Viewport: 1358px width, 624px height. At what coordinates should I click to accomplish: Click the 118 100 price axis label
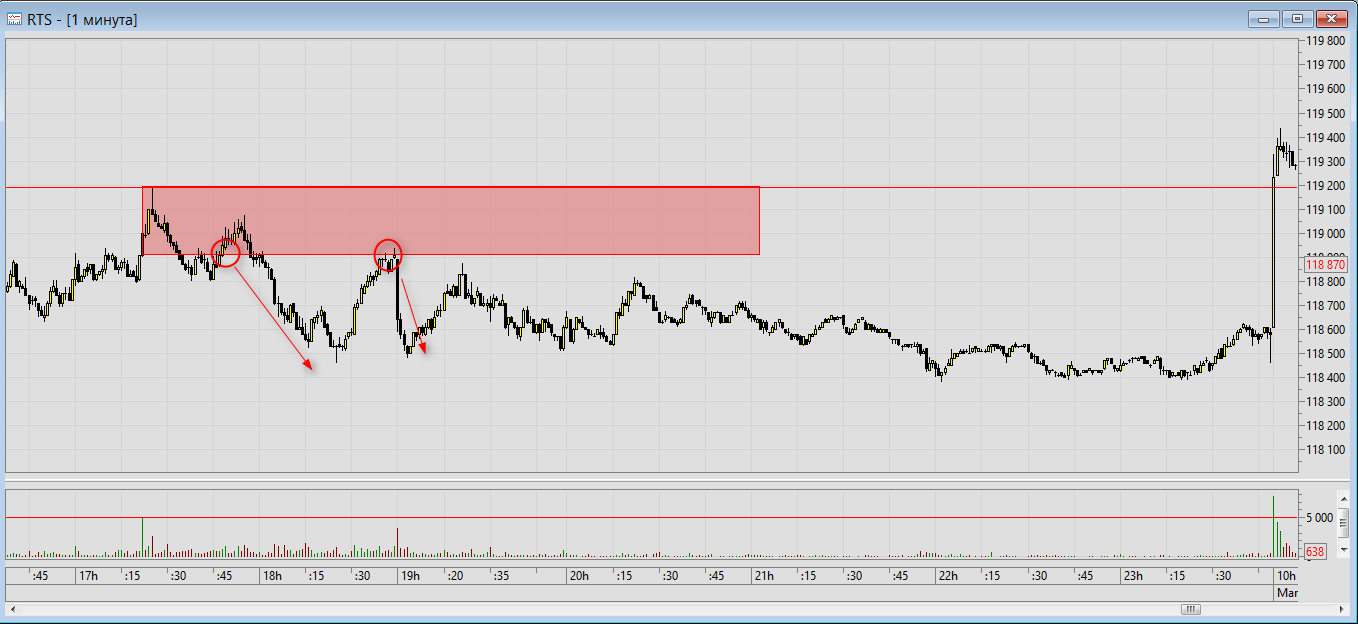(x=1328, y=449)
